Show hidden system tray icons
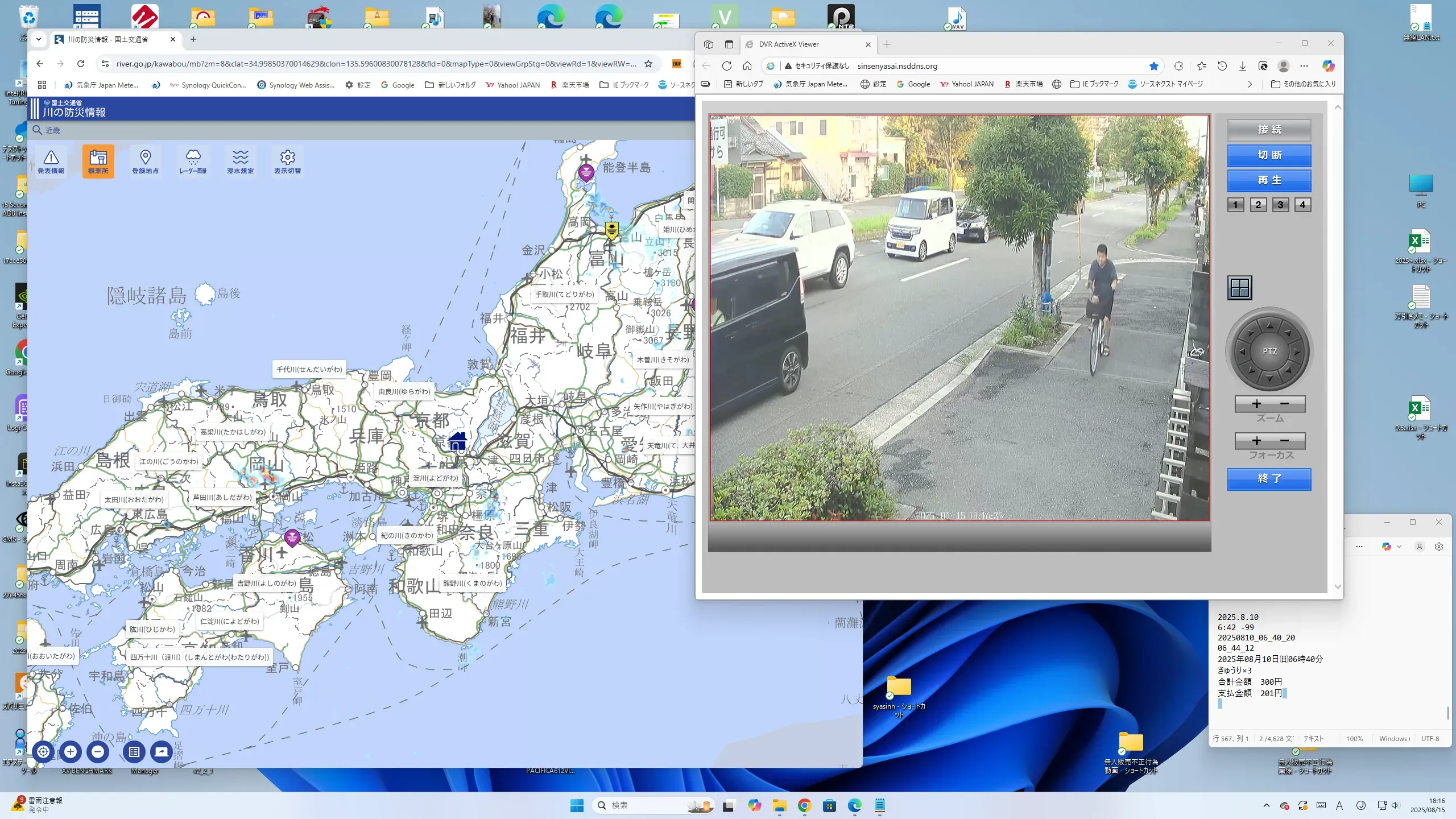Image resolution: width=1456 pixels, height=819 pixels. click(1266, 805)
